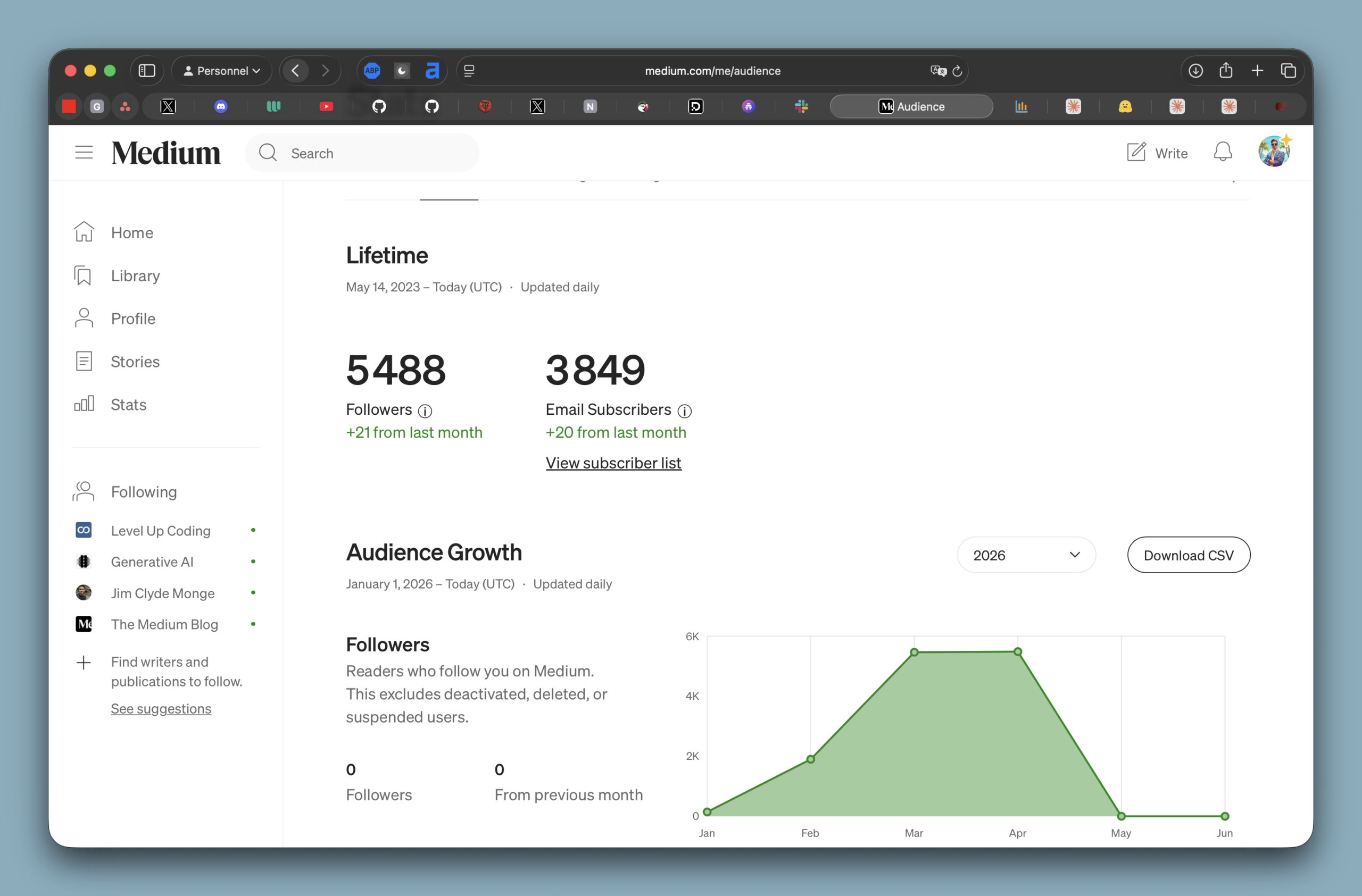Image resolution: width=1362 pixels, height=896 pixels.
Task: Open the 2026 year dropdown
Action: pyautogui.click(x=1026, y=555)
